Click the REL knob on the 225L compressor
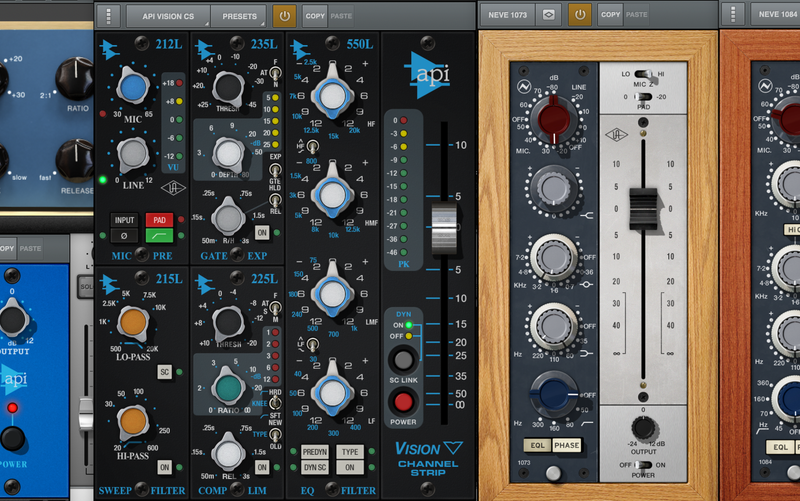Viewport: 800px width, 501px height. point(228,453)
